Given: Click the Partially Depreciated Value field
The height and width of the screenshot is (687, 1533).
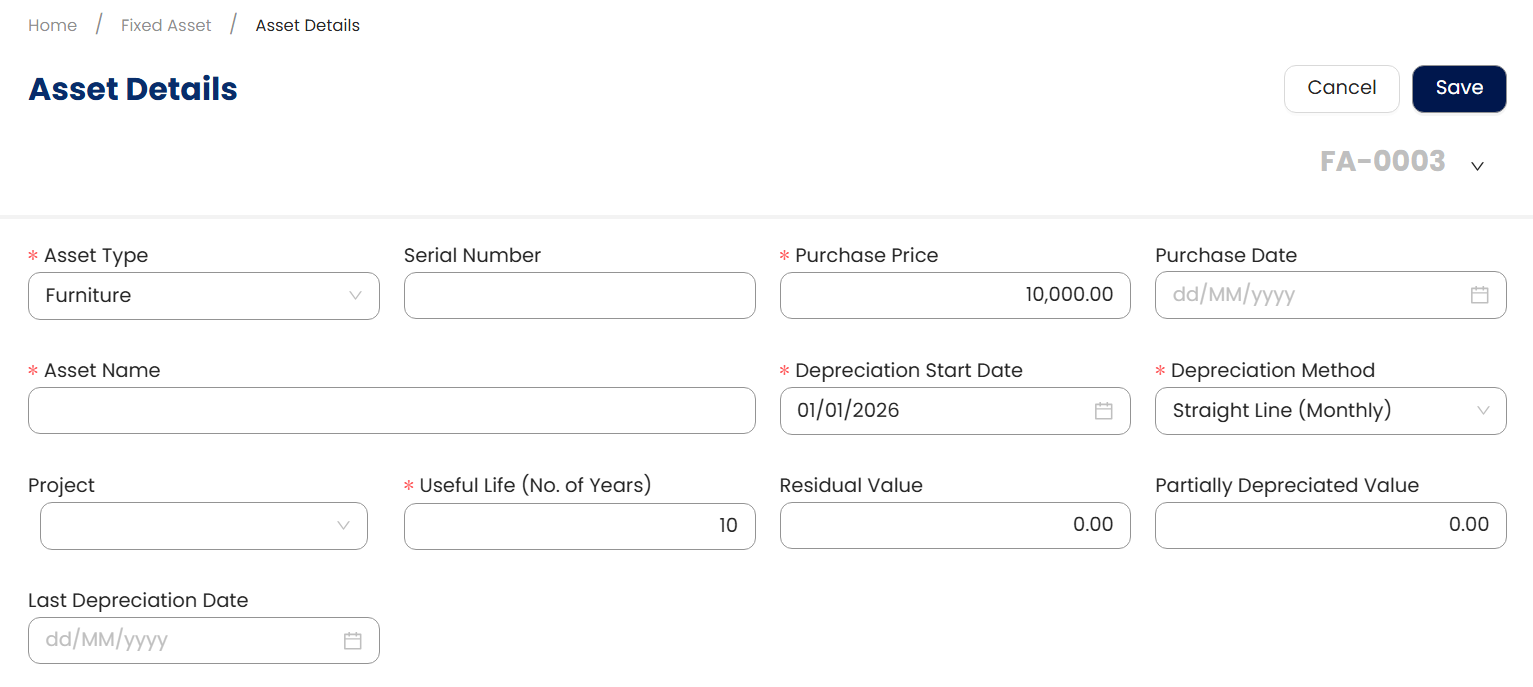Looking at the screenshot, I should 1330,526.
